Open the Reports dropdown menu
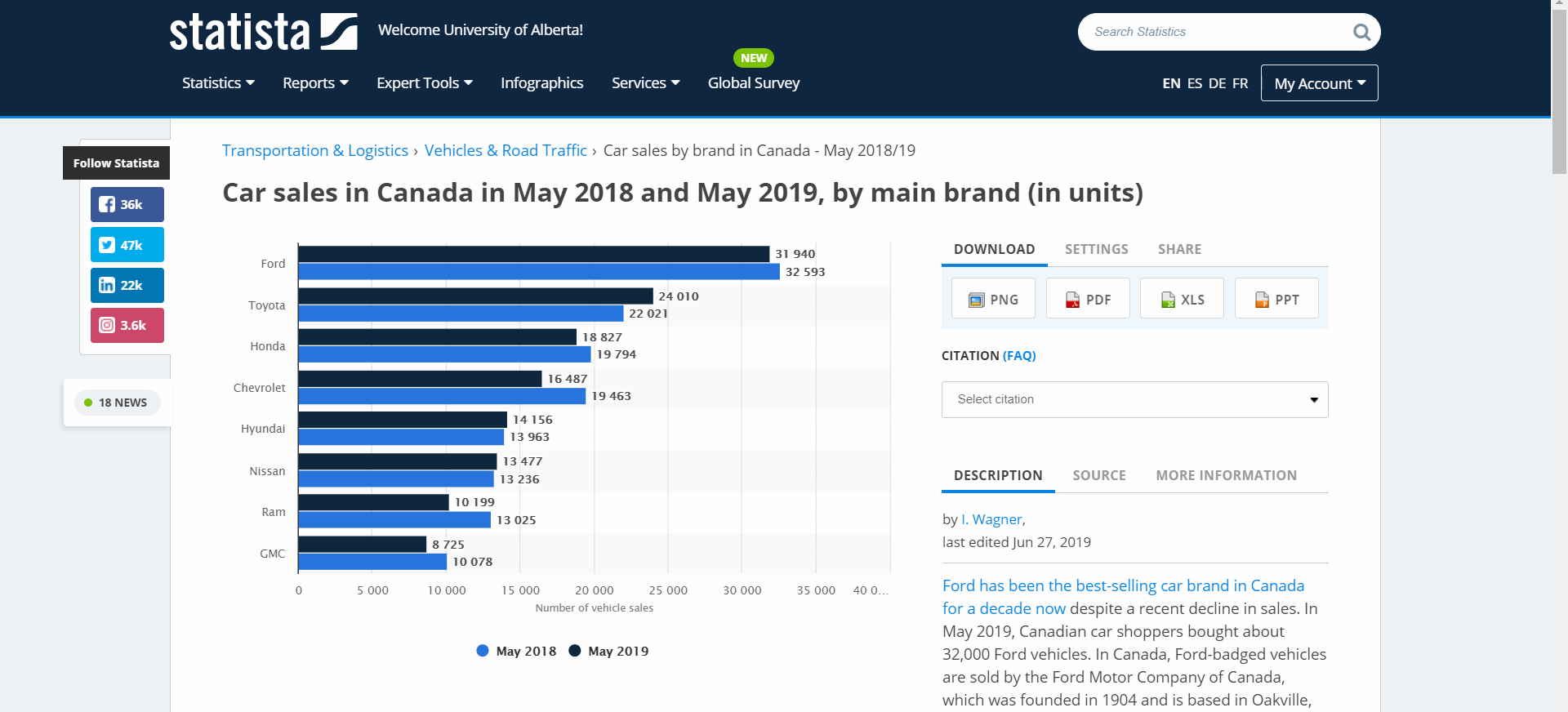This screenshot has width=1568, height=712. [315, 82]
